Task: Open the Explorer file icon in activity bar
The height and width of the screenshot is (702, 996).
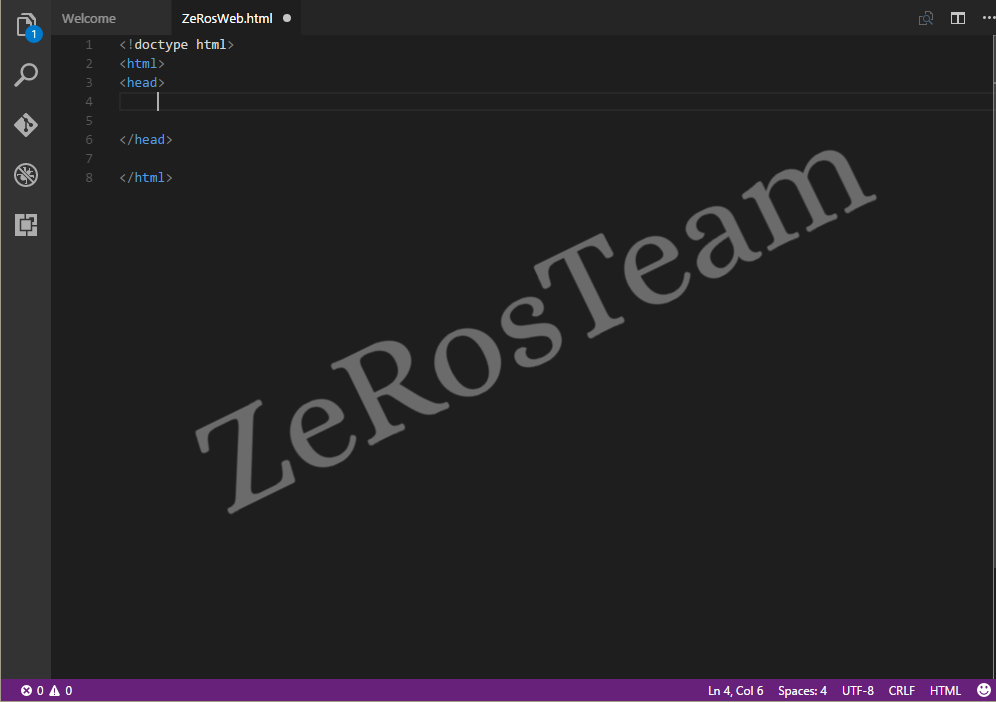Action: [x=26, y=27]
